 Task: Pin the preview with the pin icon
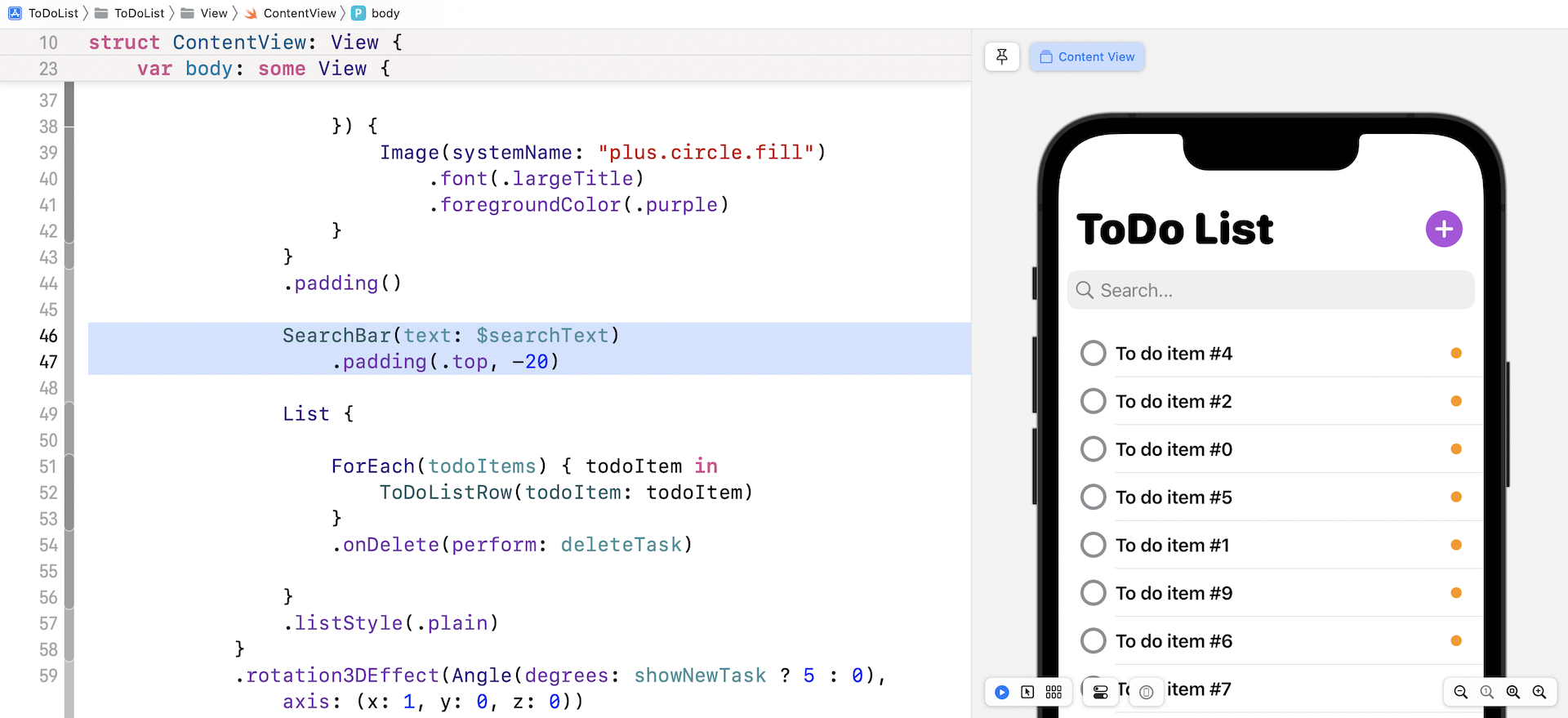1002,56
